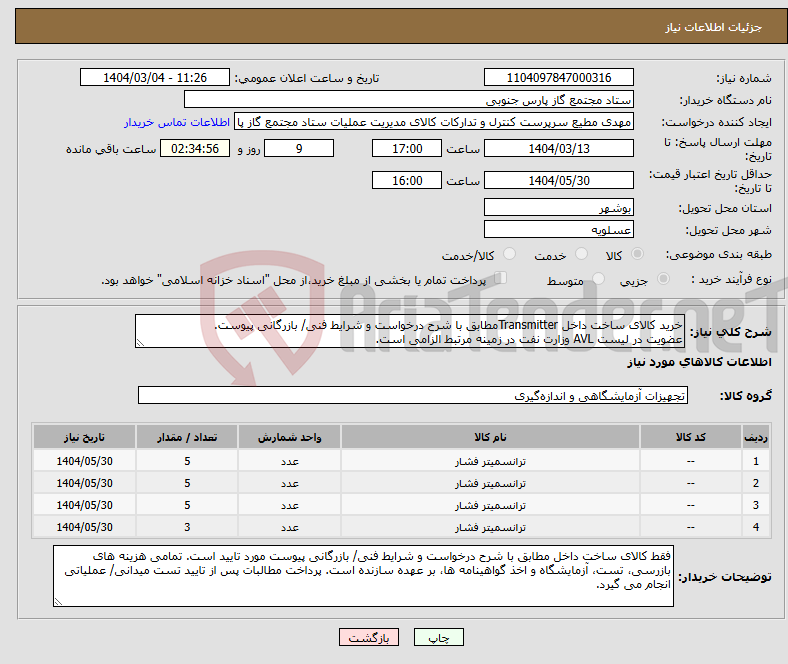The width and height of the screenshot is (788, 664).
Task: Select the کالا/خدمت radio button
Action: pos(510,254)
